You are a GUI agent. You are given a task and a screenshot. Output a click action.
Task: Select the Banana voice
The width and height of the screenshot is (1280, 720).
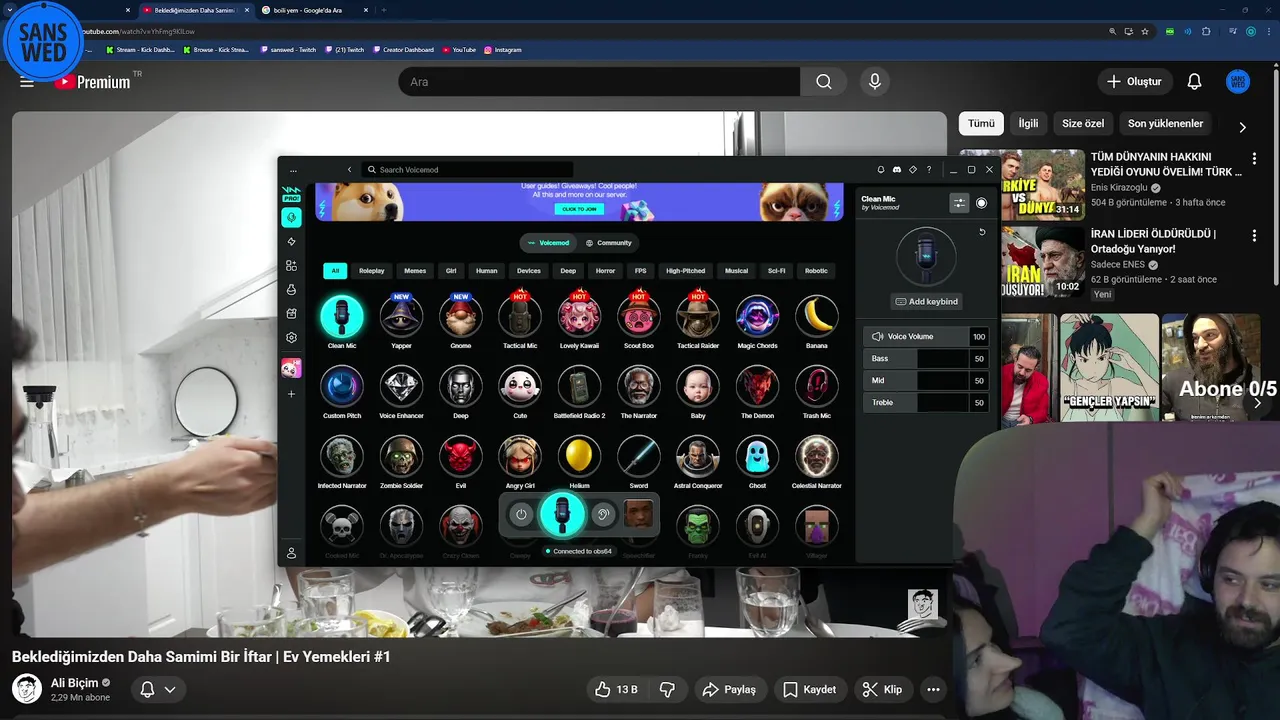(817, 317)
